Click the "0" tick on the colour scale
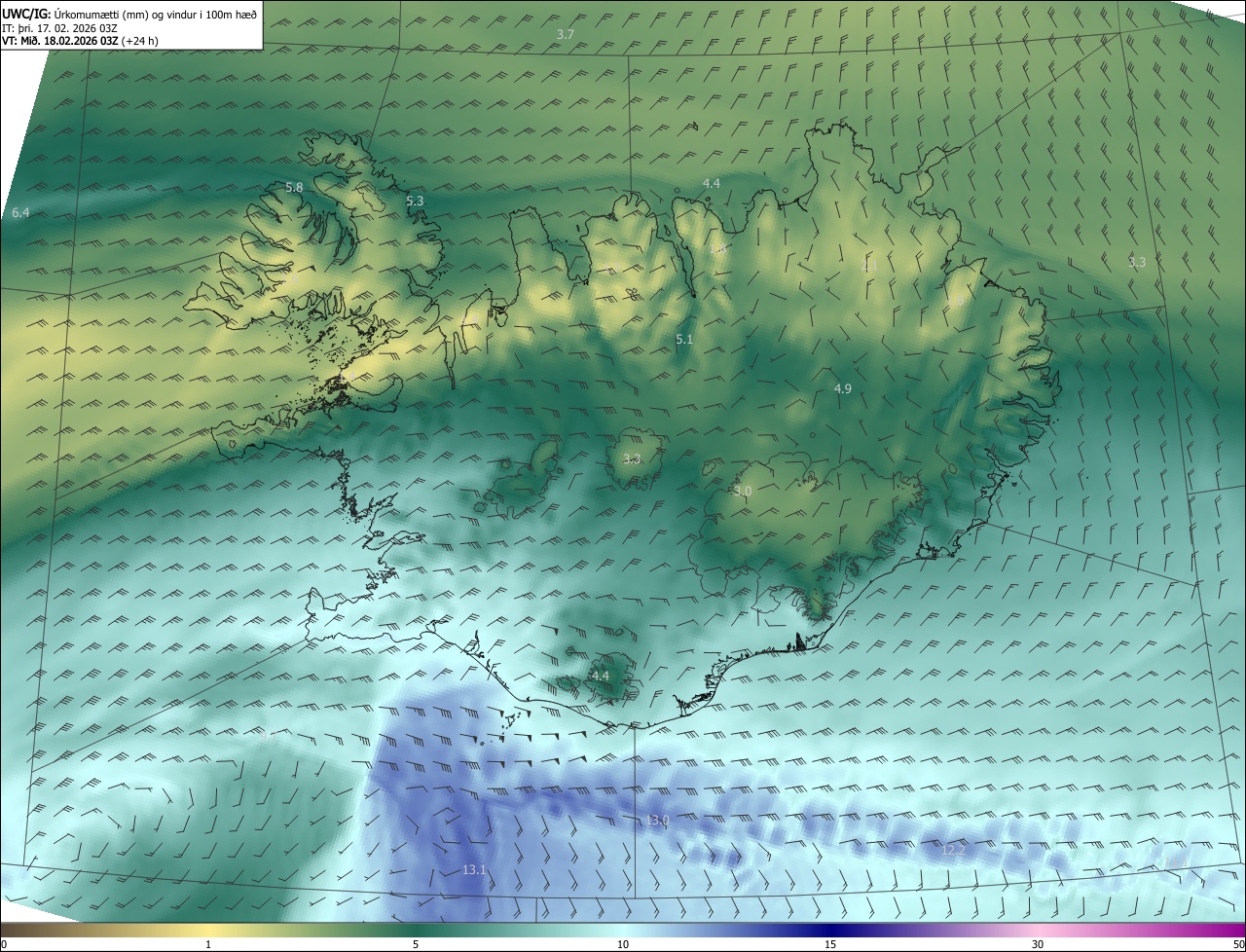 pyautogui.click(x=4, y=944)
